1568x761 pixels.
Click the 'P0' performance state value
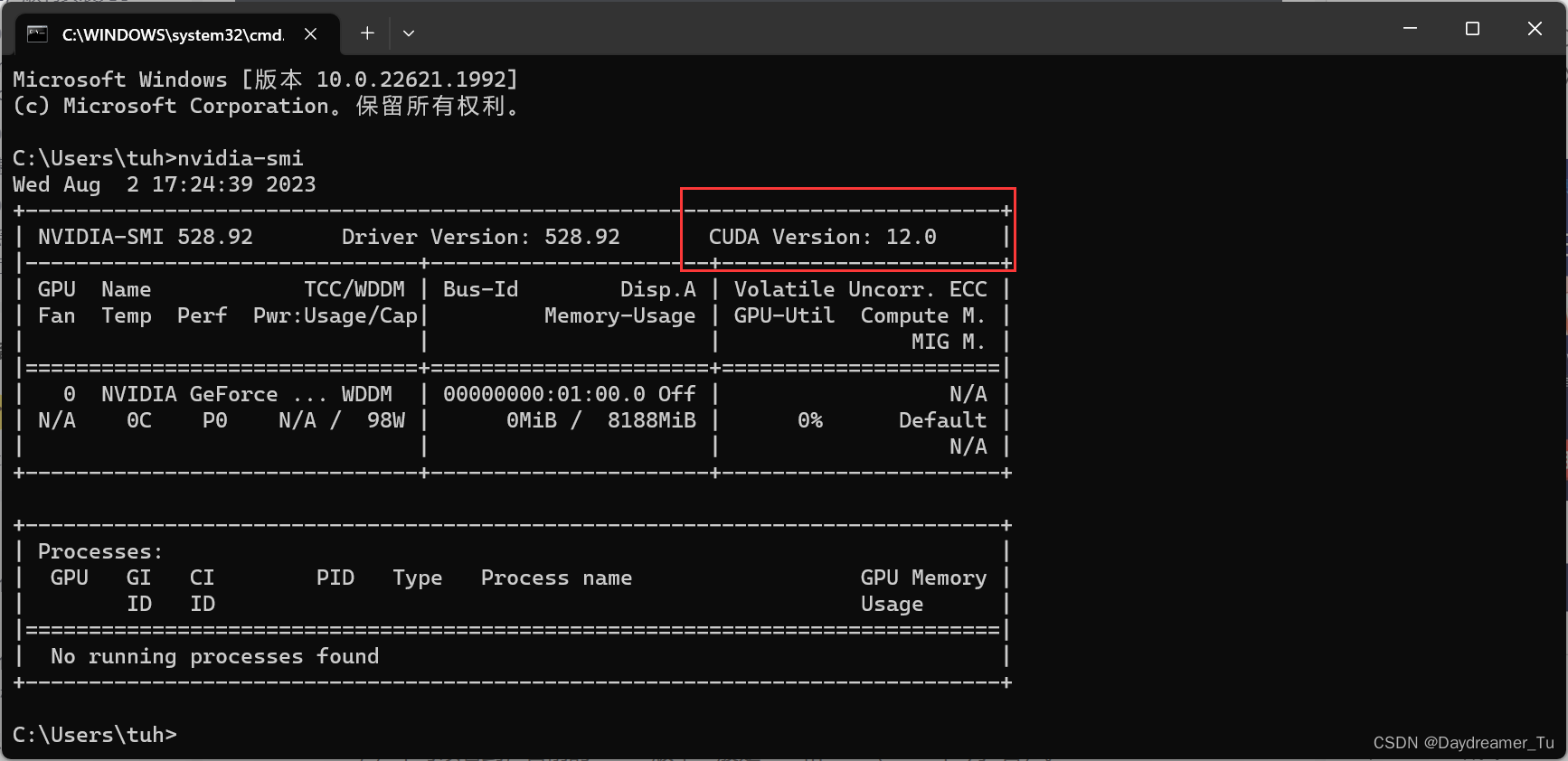[x=215, y=420]
